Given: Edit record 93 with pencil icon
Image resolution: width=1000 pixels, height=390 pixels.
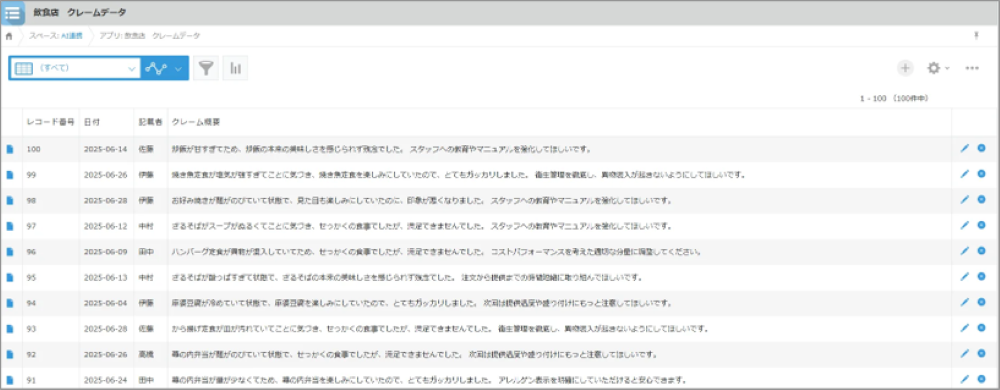Looking at the screenshot, I should click(x=964, y=328).
